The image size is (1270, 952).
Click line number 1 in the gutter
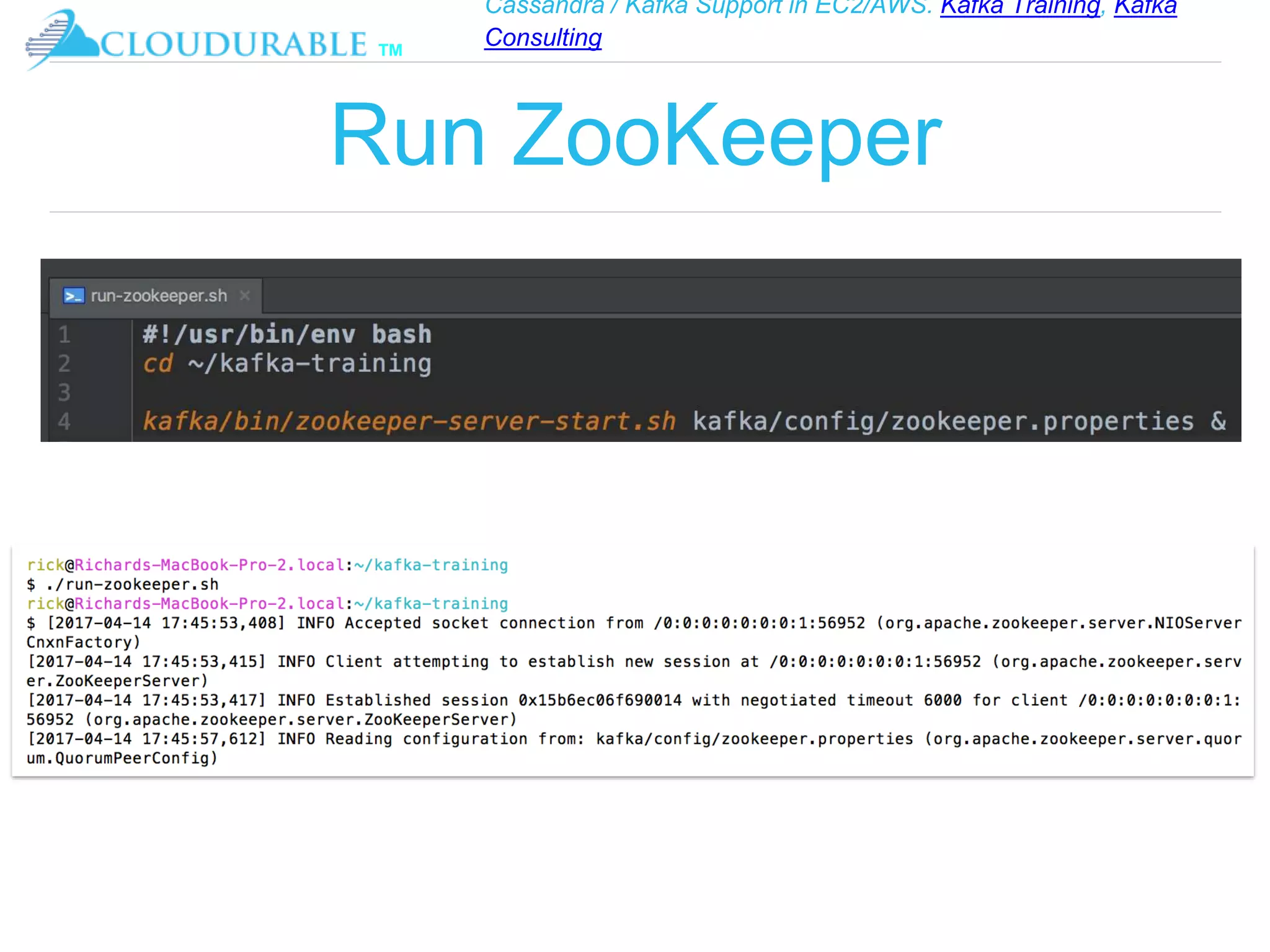(x=64, y=335)
